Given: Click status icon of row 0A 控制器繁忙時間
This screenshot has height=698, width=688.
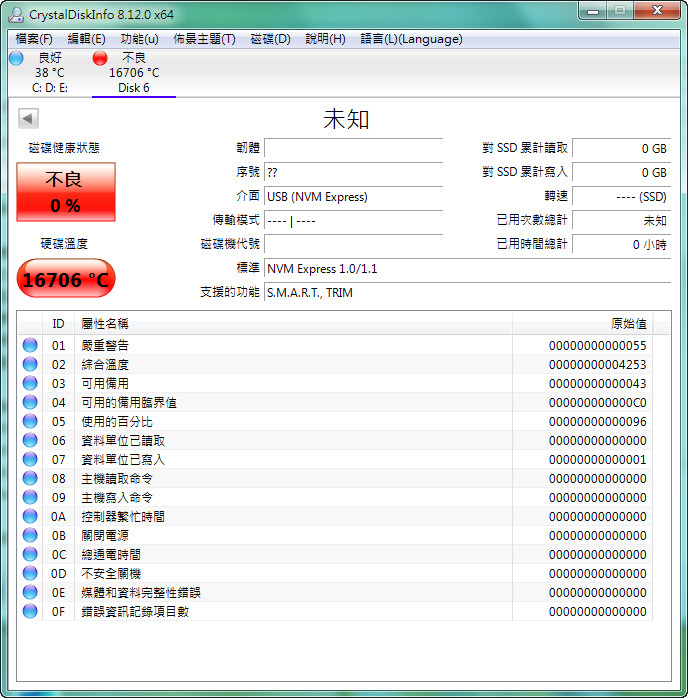Looking at the screenshot, I should click(x=30, y=516).
